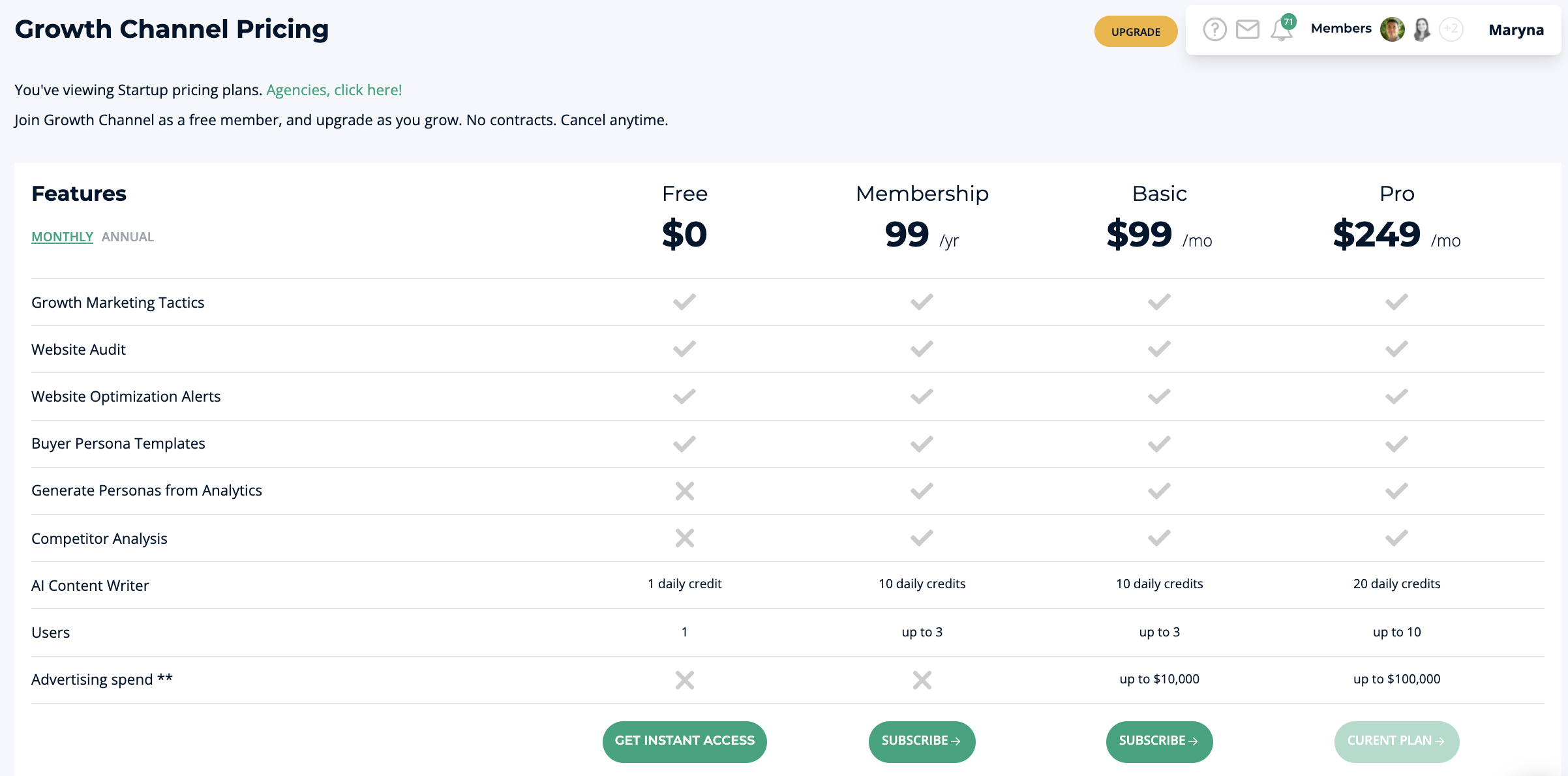This screenshot has width=1568, height=776.
Task: Click Website Optimization Alerts checkmark under Basic
Action: [1159, 396]
